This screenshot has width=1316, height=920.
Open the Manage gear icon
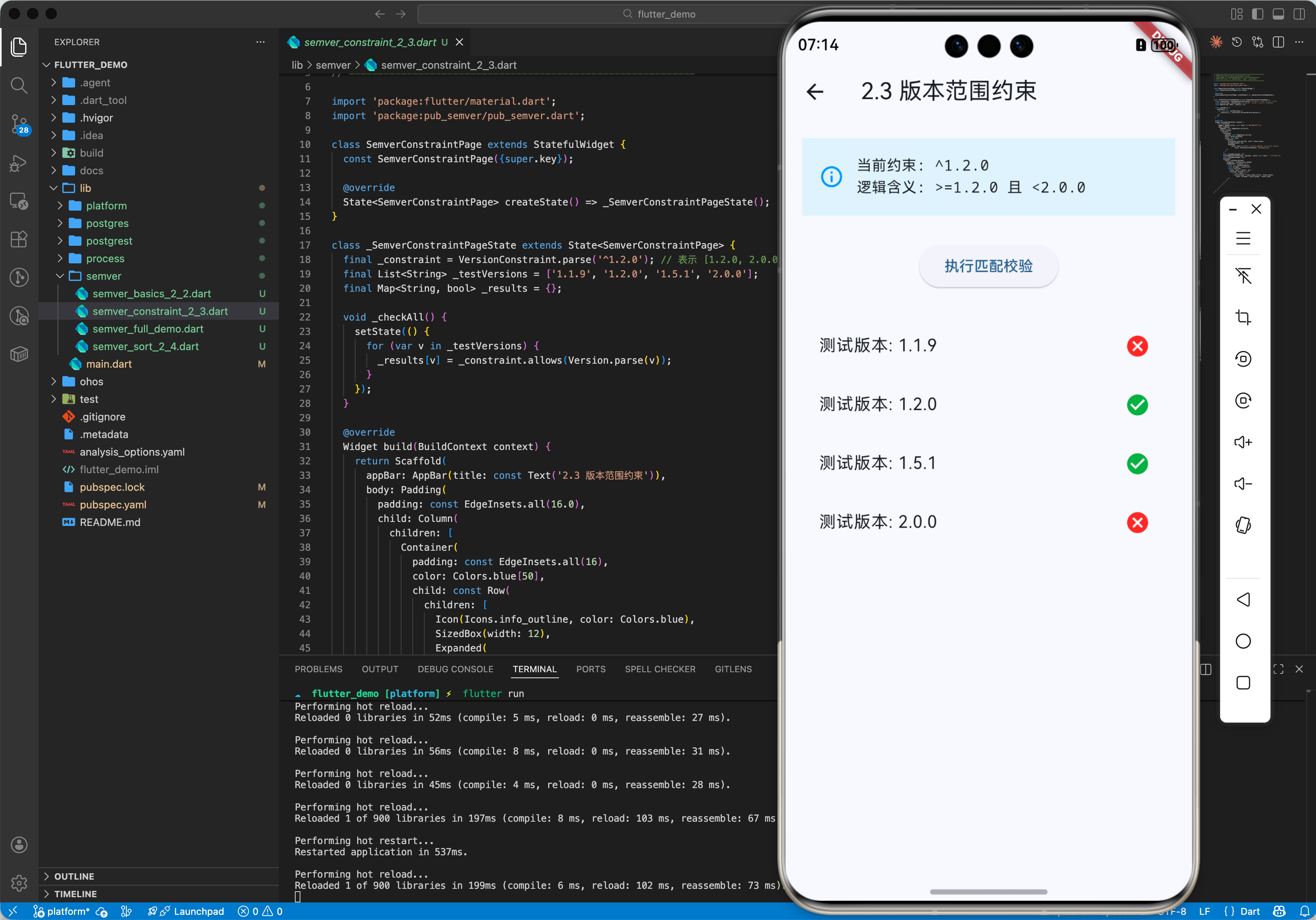[x=19, y=883]
